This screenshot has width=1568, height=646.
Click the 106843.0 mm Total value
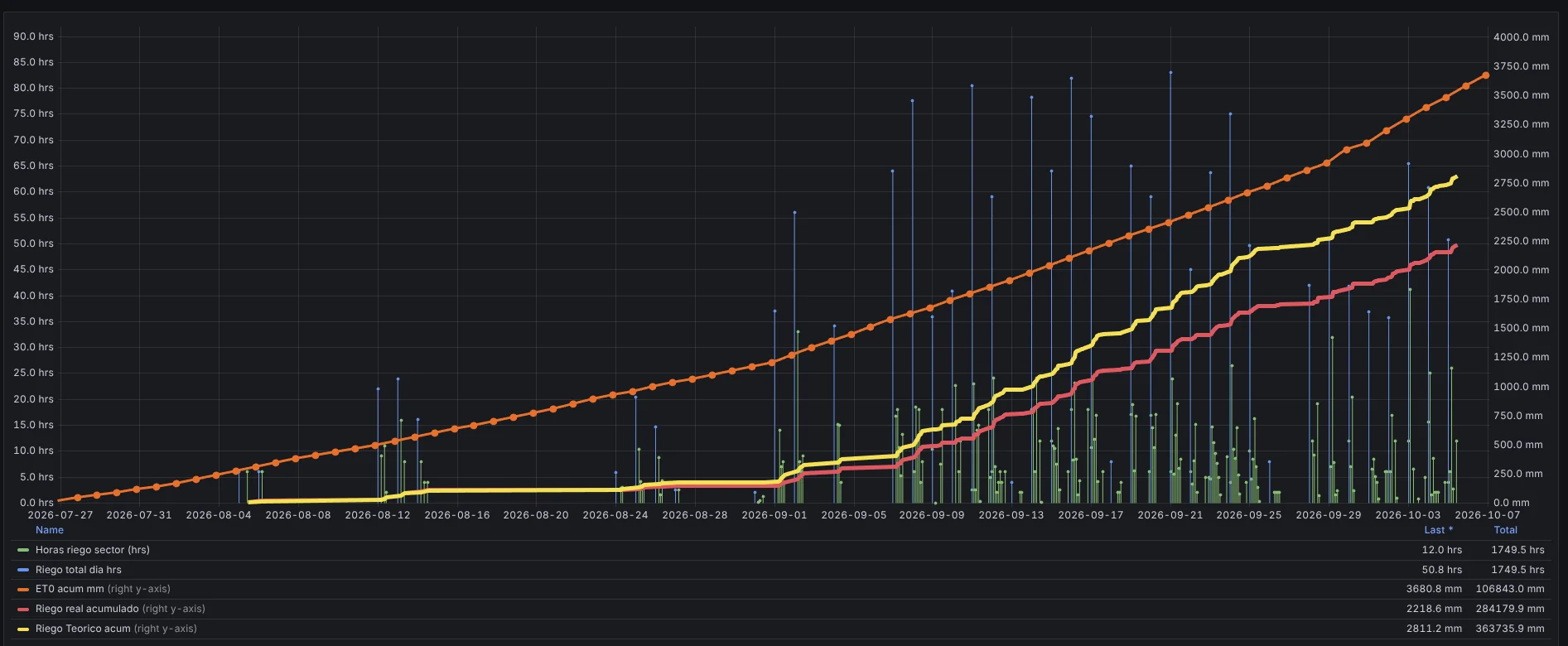coord(1510,589)
